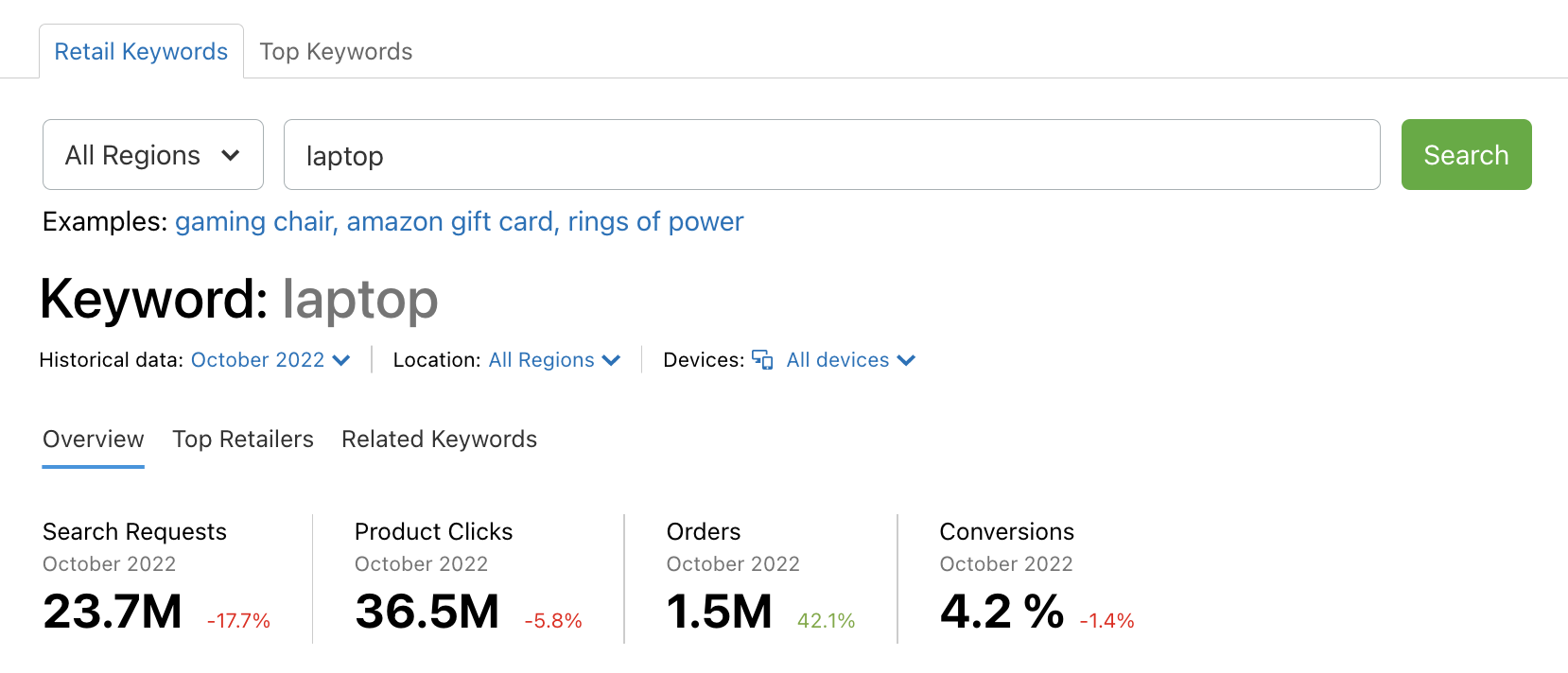Open the Location All Regions filter
The width and height of the screenshot is (1568, 673).
click(x=554, y=360)
